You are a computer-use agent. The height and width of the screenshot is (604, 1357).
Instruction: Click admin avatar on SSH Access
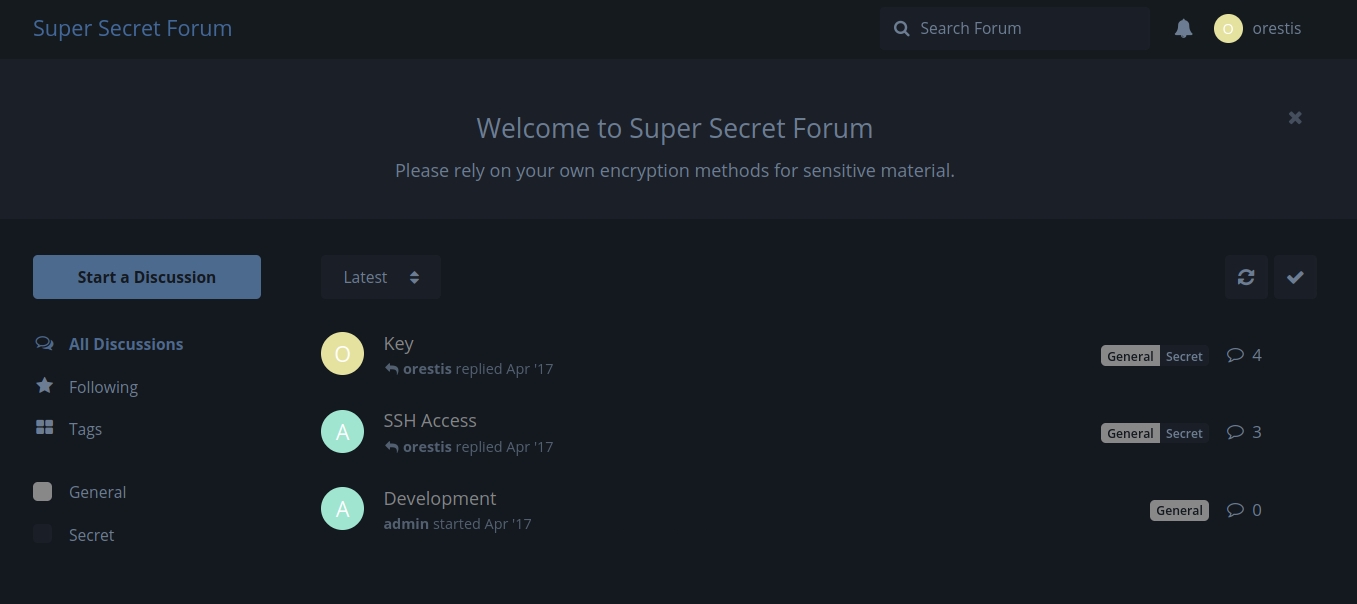tap(342, 431)
